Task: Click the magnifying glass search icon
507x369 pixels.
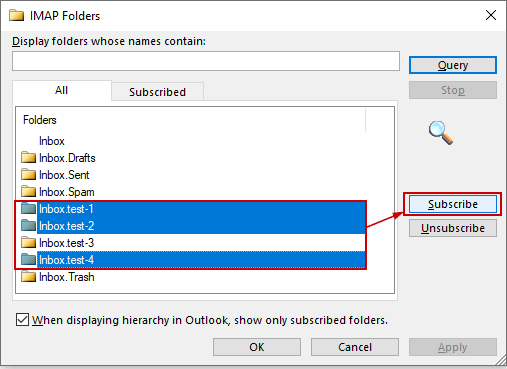Action: tap(441, 133)
